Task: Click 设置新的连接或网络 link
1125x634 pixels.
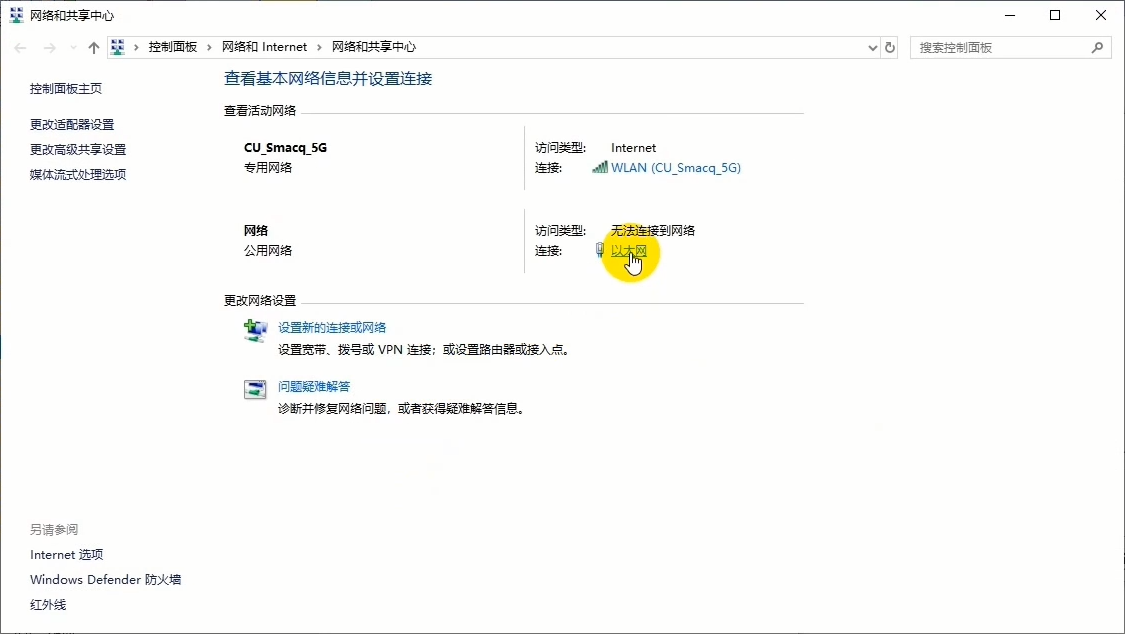Action: (331, 327)
